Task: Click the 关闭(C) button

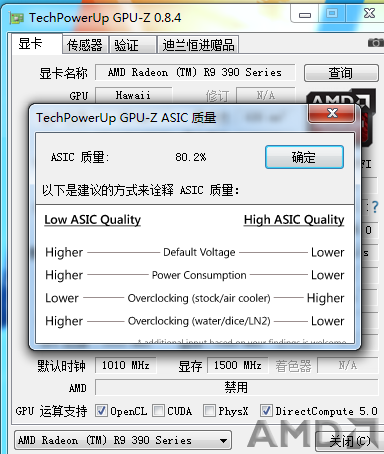Action: (x=348, y=441)
